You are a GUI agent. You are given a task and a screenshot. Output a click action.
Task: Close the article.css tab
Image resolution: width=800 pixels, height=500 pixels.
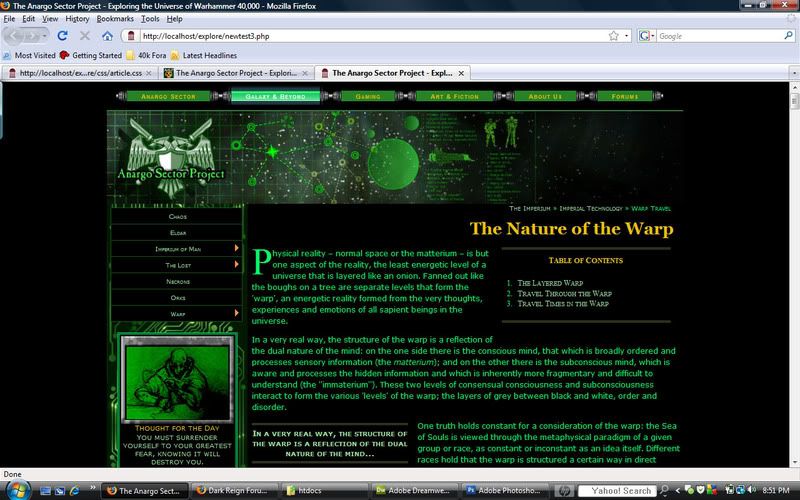pyautogui.click(x=148, y=73)
